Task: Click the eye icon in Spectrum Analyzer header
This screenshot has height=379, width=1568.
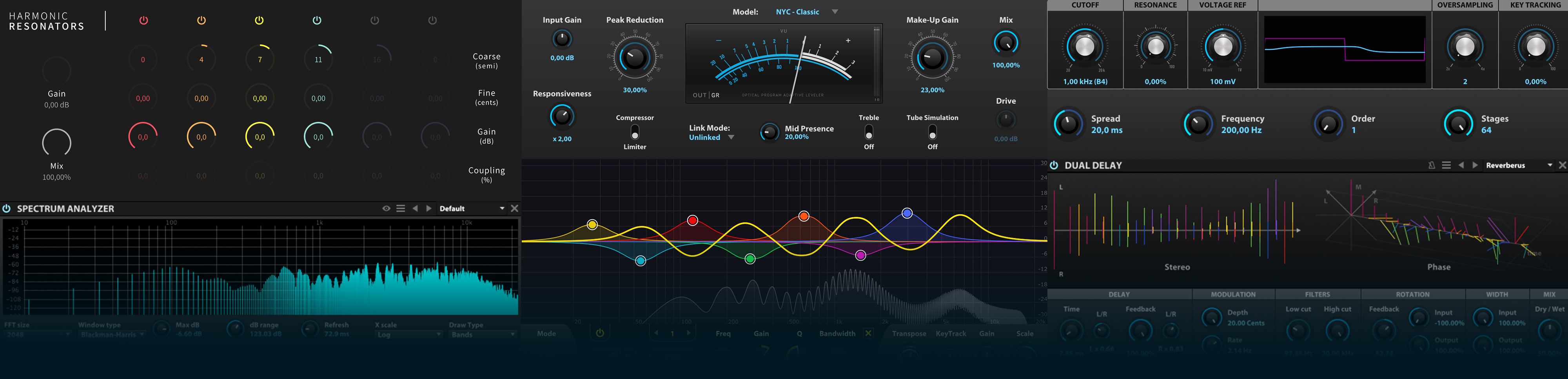Action: click(386, 209)
